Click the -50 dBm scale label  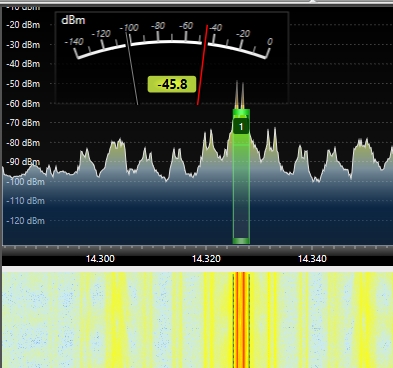(23, 84)
